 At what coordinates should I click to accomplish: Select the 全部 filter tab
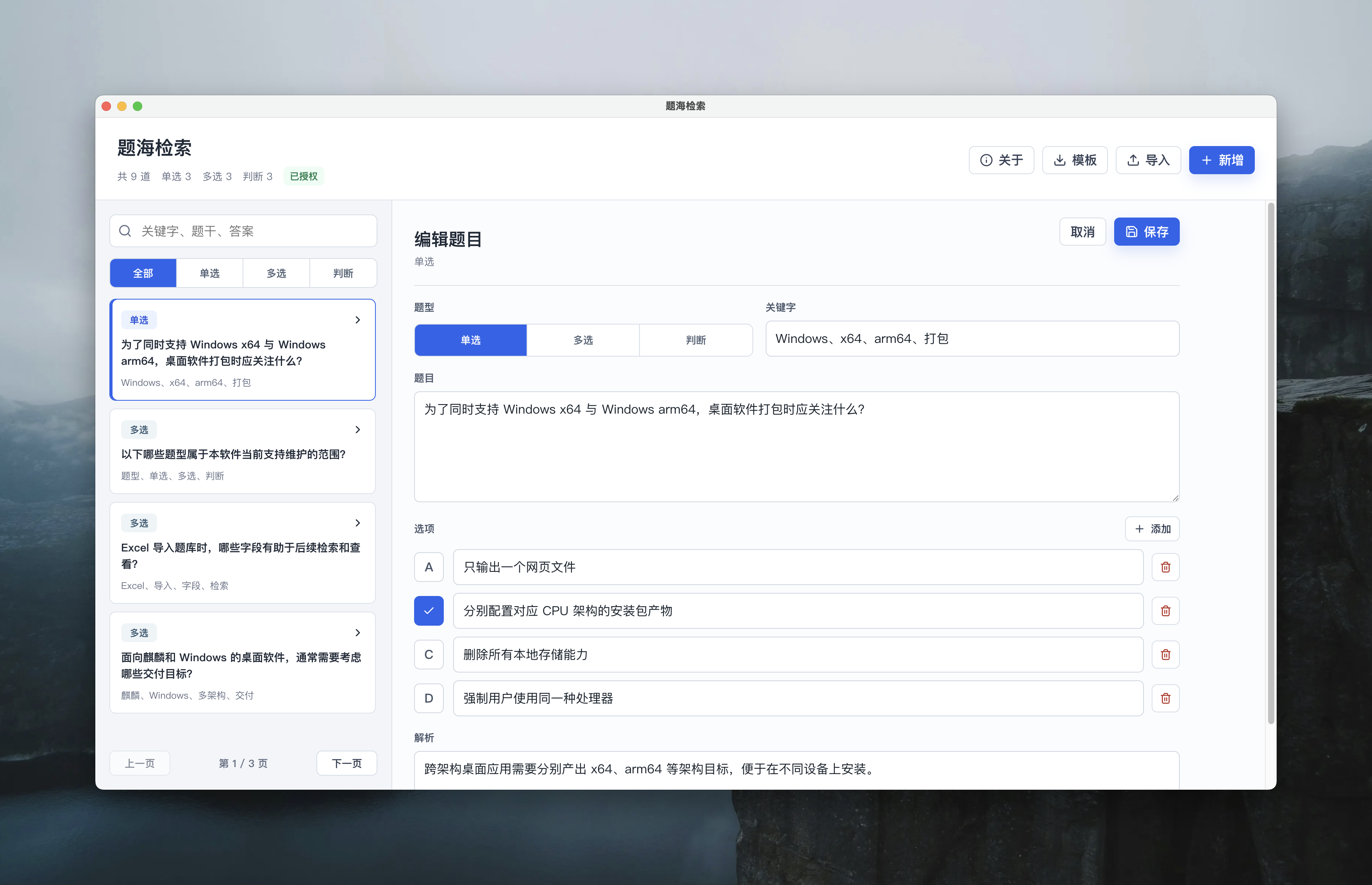[x=143, y=273]
